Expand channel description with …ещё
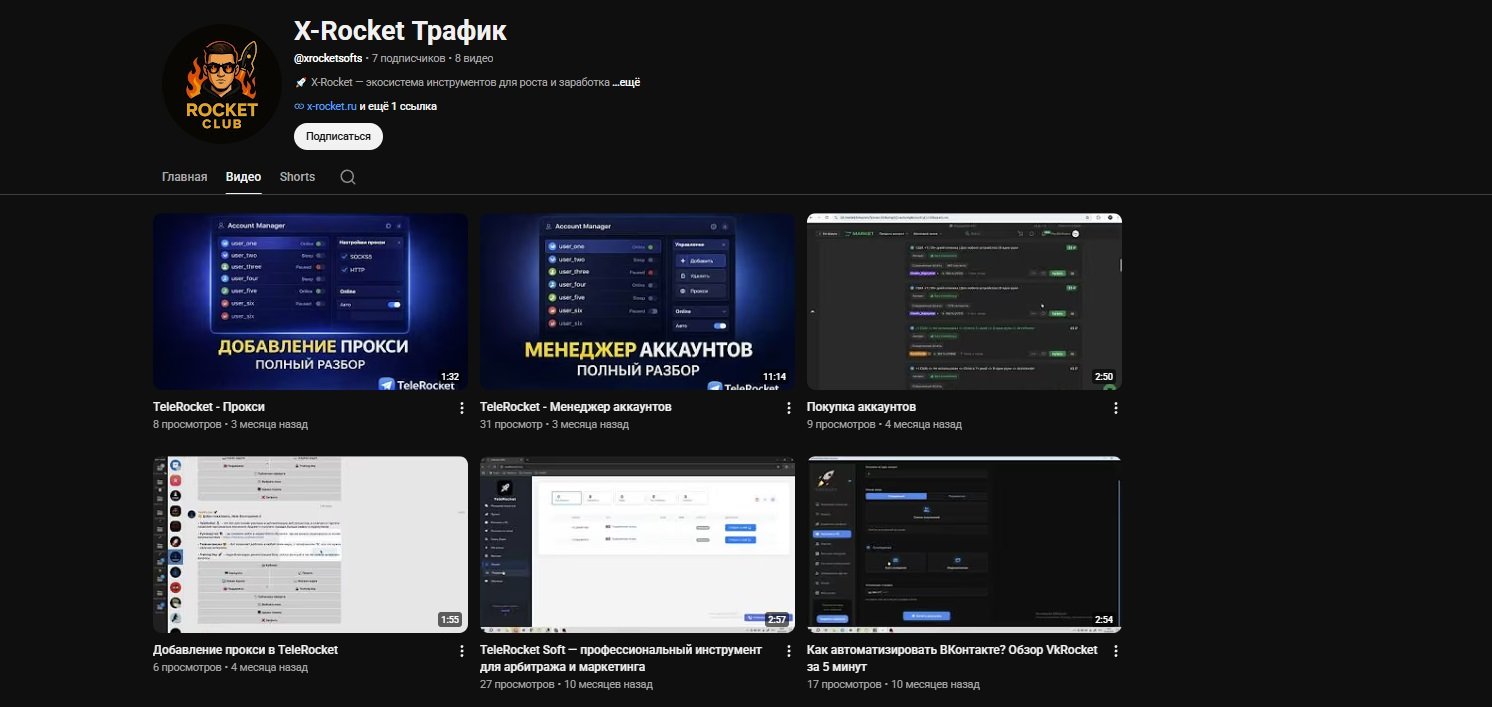This screenshot has width=1492, height=707. tap(626, 82)
